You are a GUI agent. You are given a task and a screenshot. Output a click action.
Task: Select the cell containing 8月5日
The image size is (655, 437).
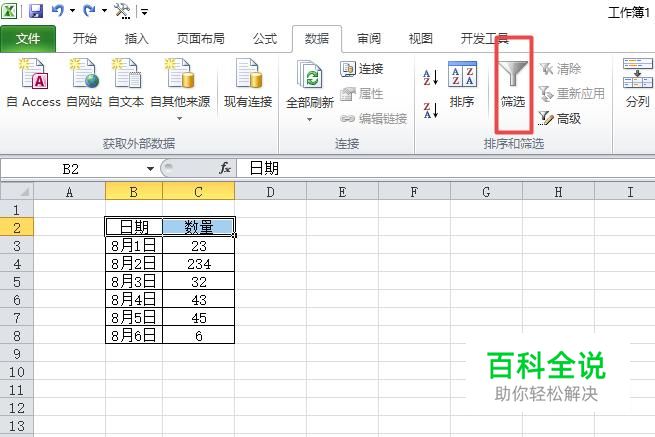pos(134,318)
